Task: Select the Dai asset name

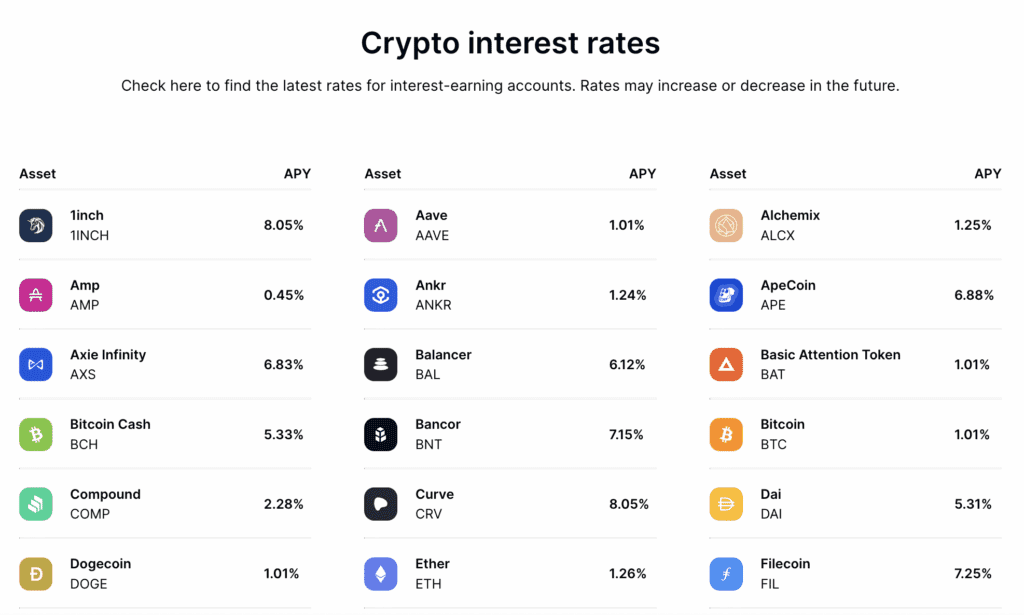Action: point(771,494)
